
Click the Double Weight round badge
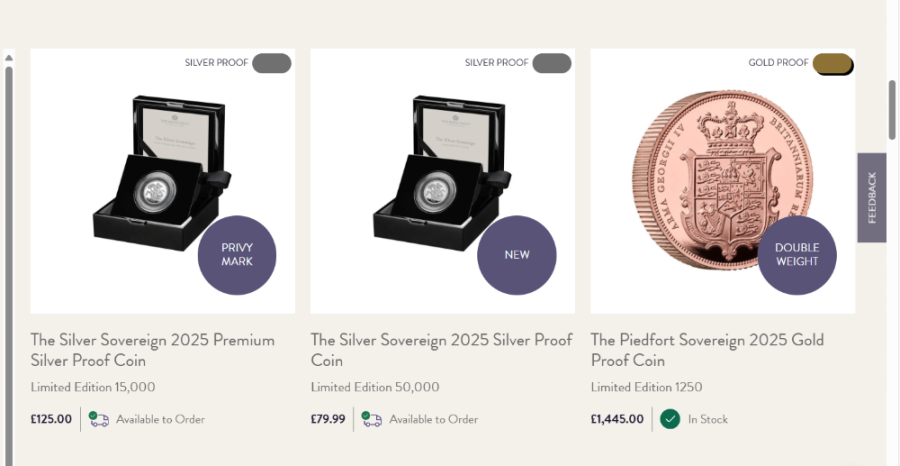[797, 255]
